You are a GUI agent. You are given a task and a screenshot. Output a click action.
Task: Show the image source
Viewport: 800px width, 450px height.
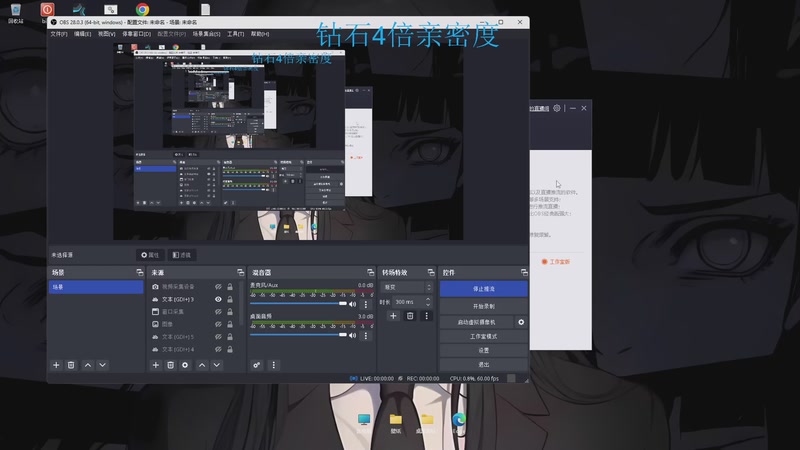pos(218,324)
